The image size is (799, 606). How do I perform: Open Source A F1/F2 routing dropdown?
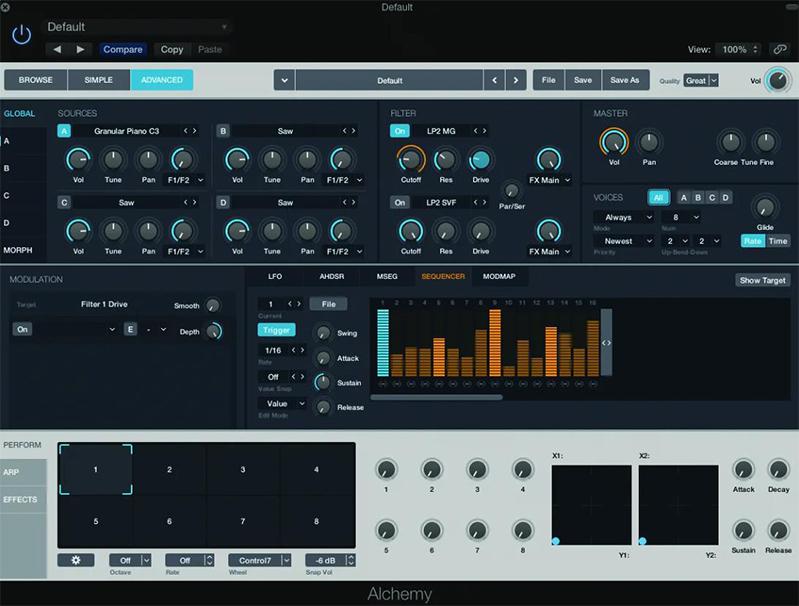[185, 180]
